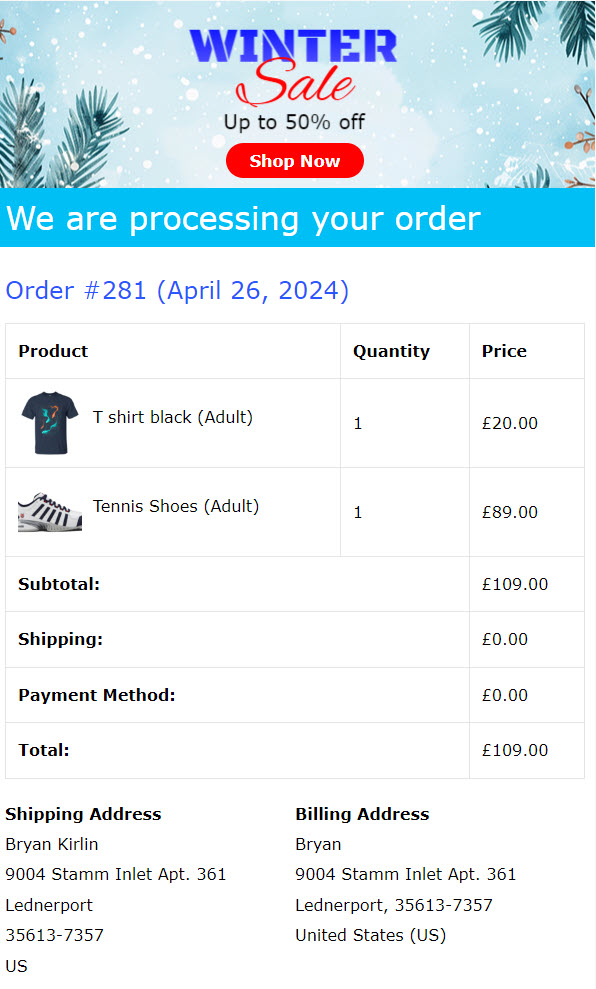Click the Up to 50% off text

click(294, 122)
